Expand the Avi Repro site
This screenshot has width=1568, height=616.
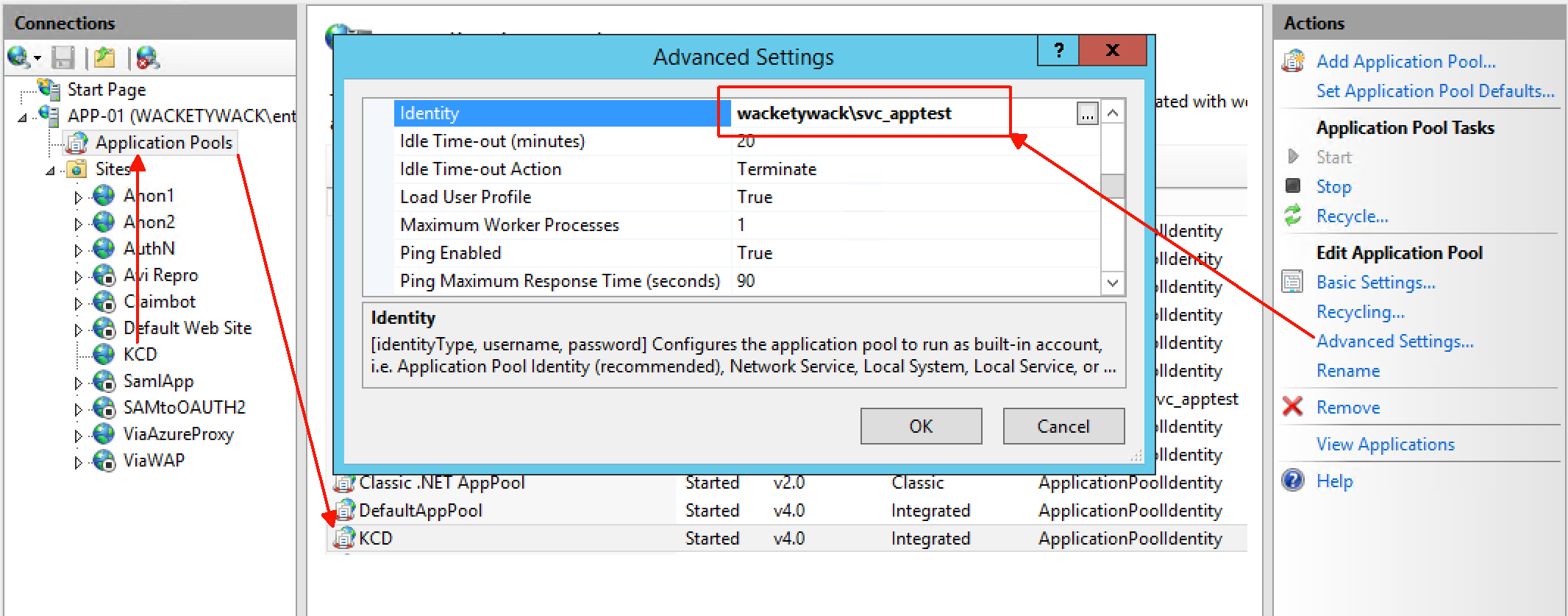click(78, 277)
